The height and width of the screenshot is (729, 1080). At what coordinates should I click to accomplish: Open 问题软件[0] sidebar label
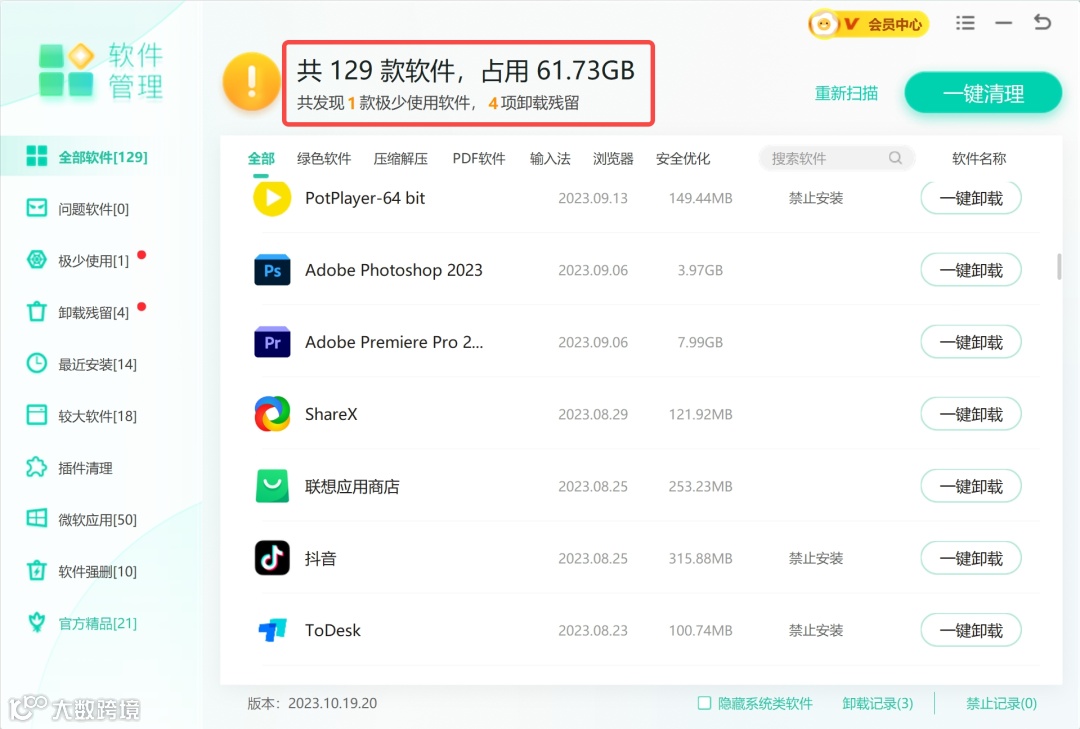tap(93, 209)
